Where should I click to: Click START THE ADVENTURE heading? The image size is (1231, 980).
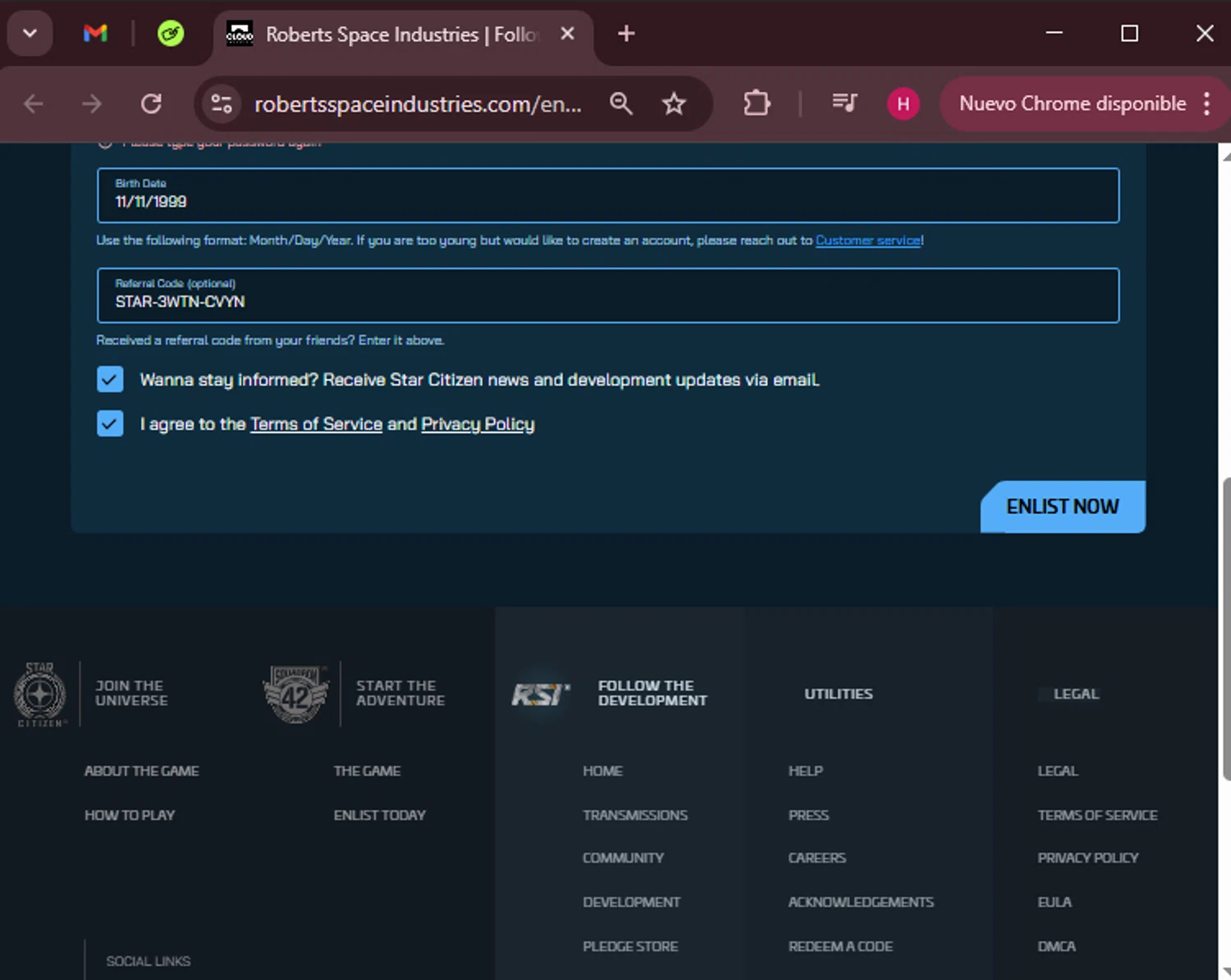click(400, 693)
